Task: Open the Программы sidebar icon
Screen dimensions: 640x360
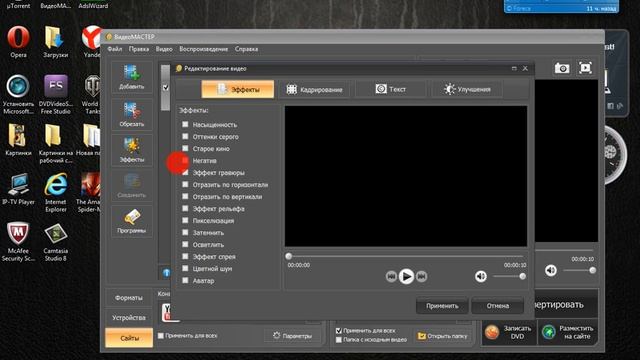Action: (131, 221)
